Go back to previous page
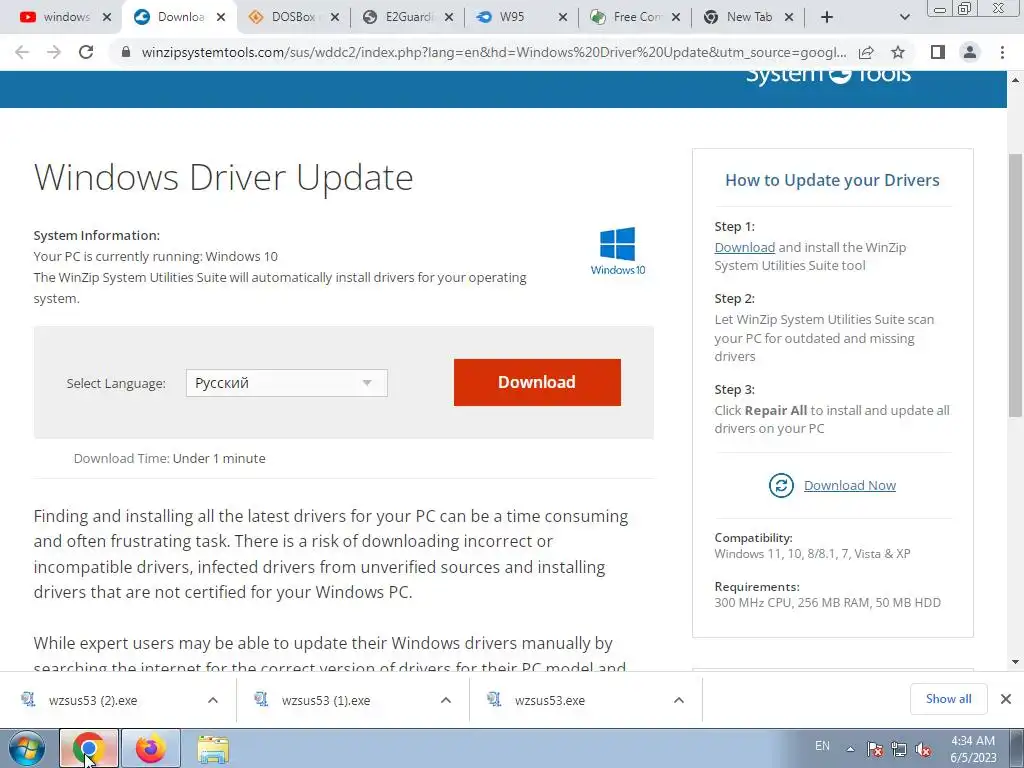The width and height of the screenshot is (1024, 768). [22, 52]
